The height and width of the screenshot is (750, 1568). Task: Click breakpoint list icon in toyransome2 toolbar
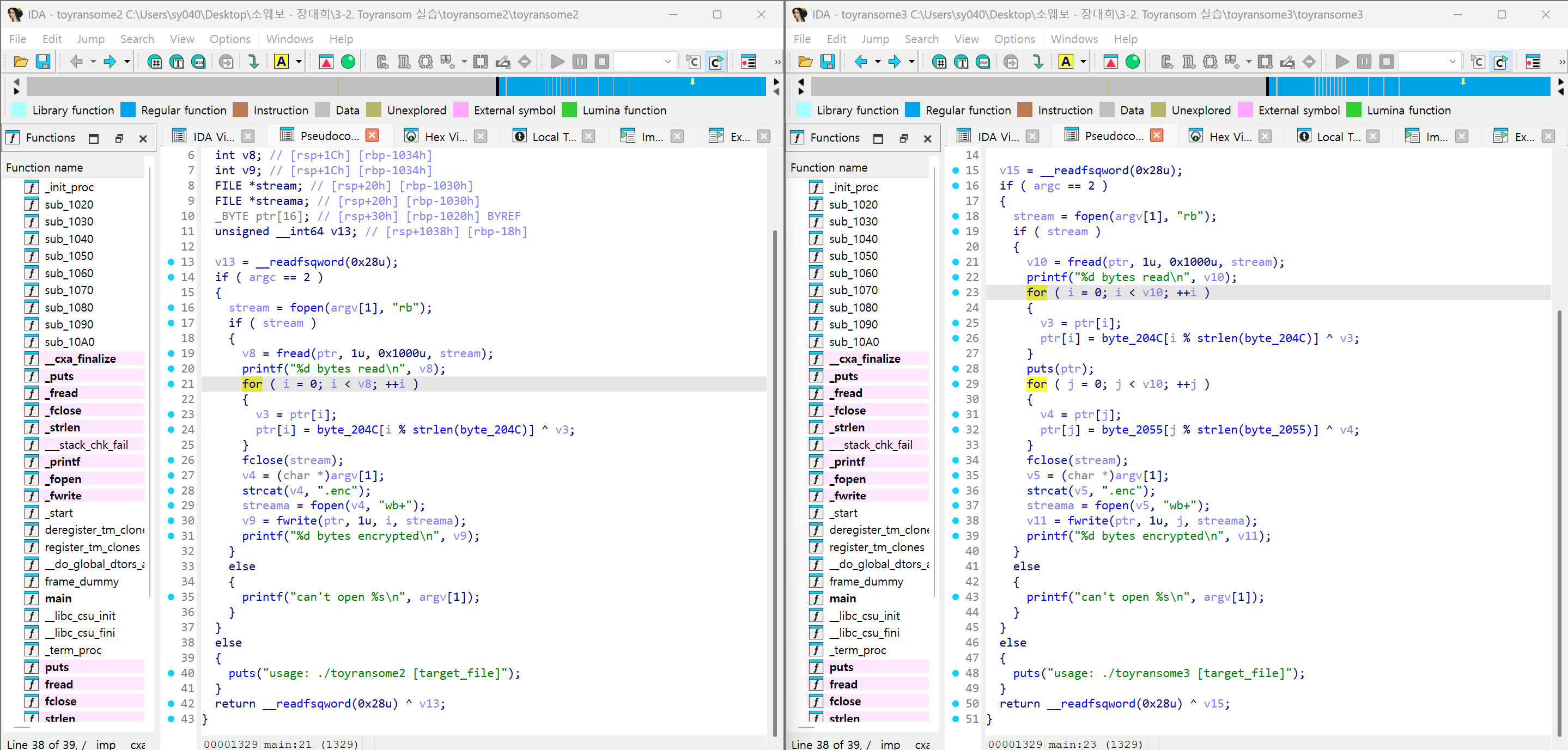[749, 62]
